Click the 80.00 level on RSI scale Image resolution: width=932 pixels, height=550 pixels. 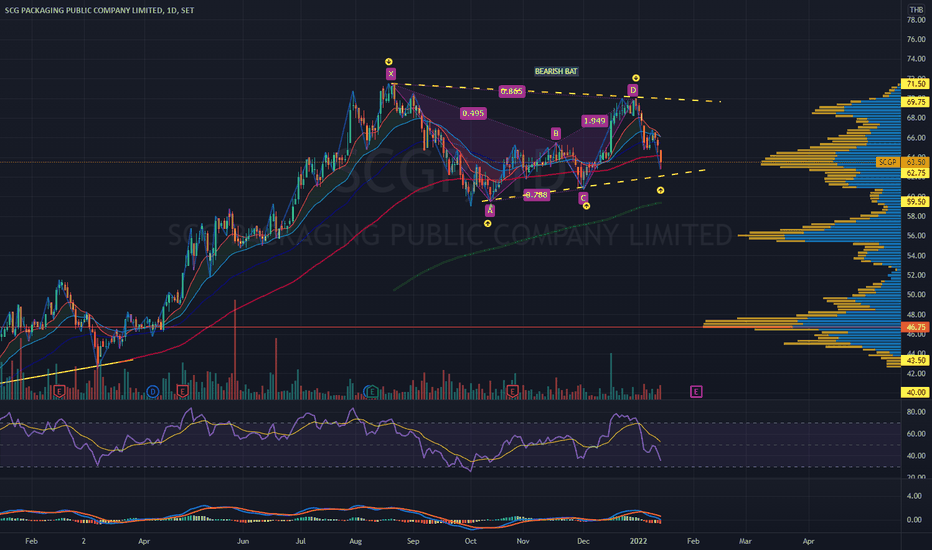916,411
